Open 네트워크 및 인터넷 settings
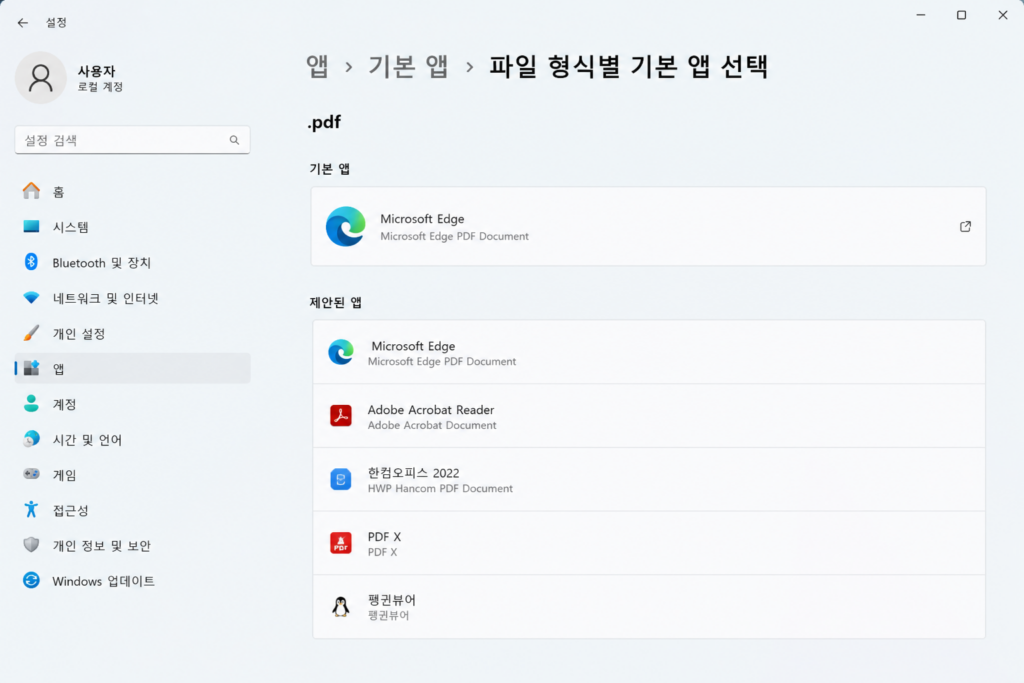 133,298
